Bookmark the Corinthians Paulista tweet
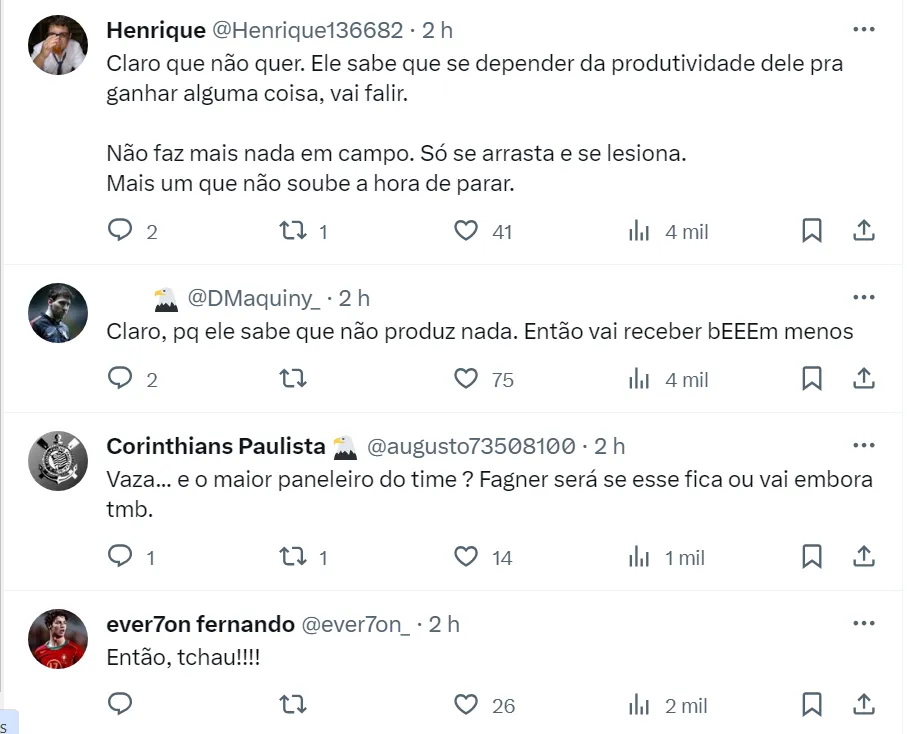The height and width of the screenshot is (734, 907). [812, 557]
